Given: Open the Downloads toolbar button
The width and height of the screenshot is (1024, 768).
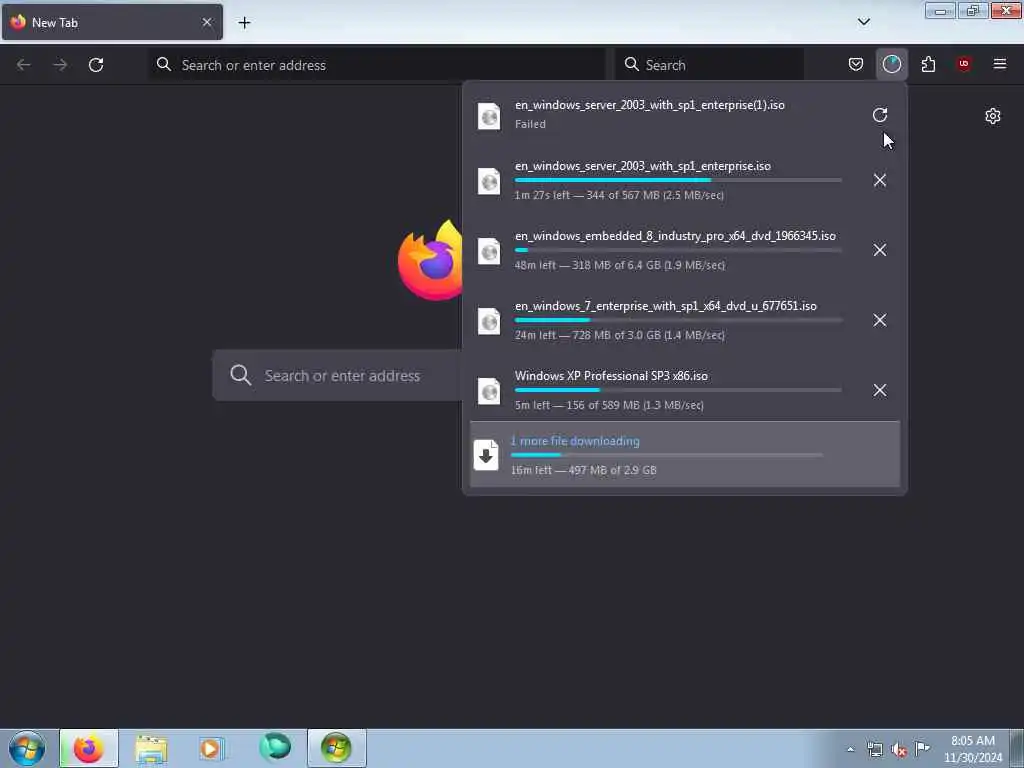Looking at the screenshot, I should (891, 64).
